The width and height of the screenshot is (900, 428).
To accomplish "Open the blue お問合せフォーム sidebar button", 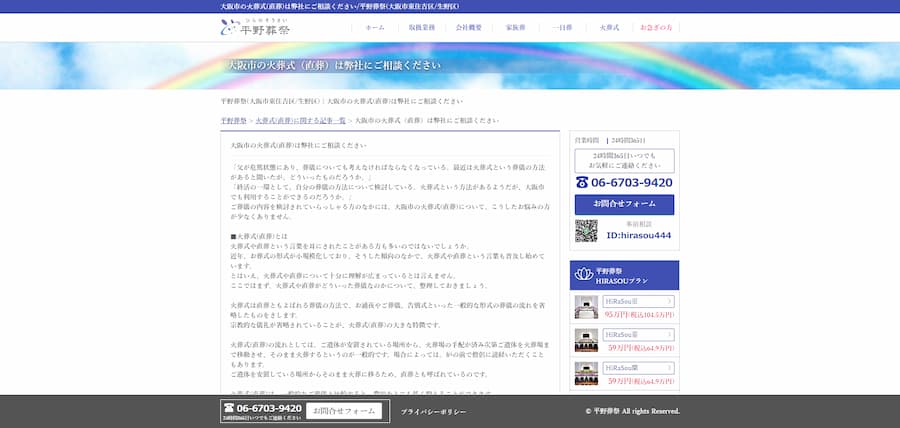I will [624, 204].
